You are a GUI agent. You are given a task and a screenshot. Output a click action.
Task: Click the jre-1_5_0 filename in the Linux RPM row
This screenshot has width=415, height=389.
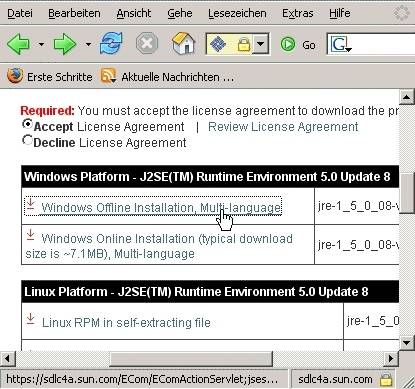pos(373,321)
